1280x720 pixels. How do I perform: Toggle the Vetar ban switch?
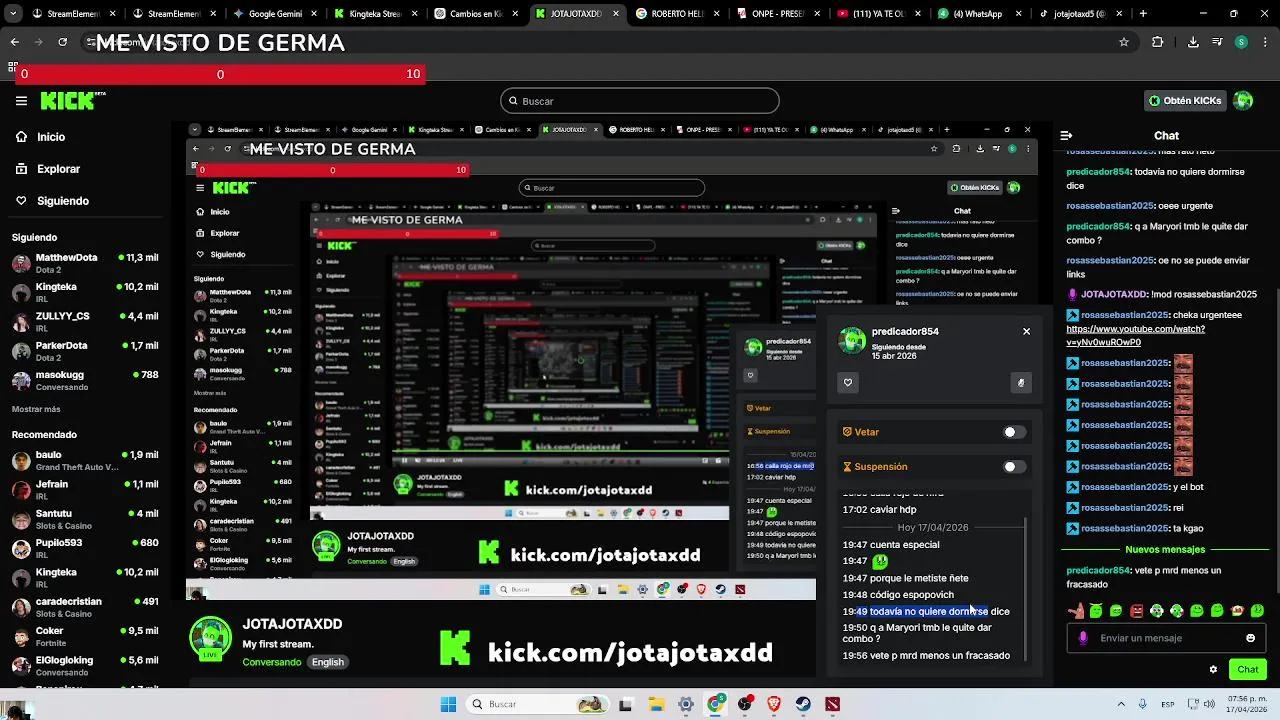click(1015, 432)
